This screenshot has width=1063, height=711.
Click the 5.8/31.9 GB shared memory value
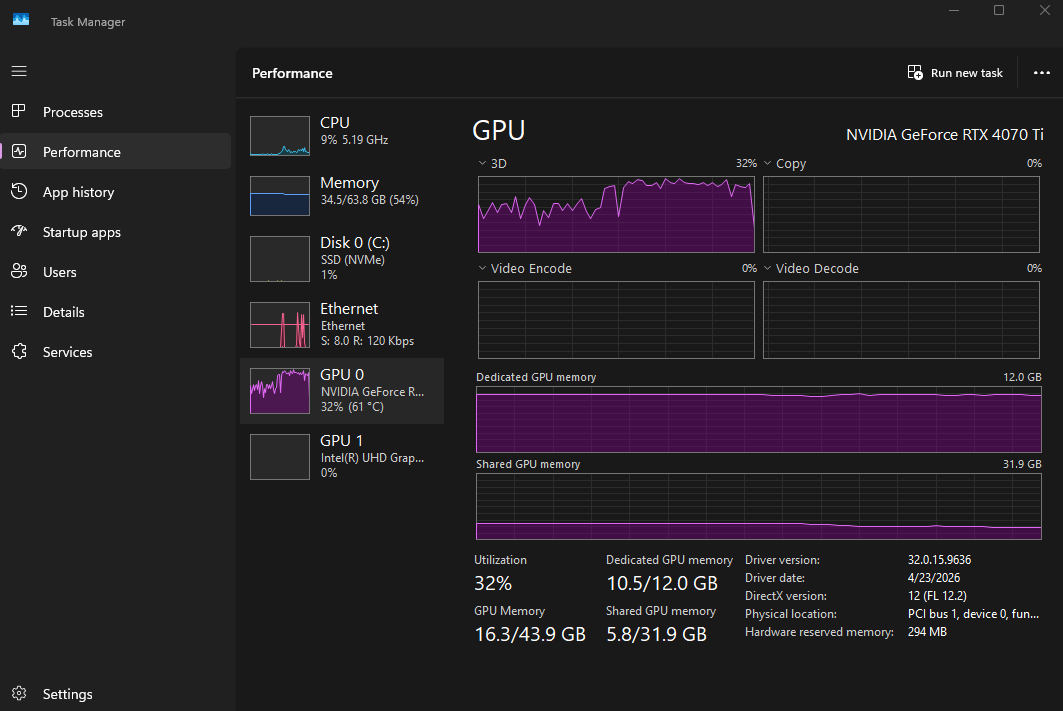click(656, 634)
